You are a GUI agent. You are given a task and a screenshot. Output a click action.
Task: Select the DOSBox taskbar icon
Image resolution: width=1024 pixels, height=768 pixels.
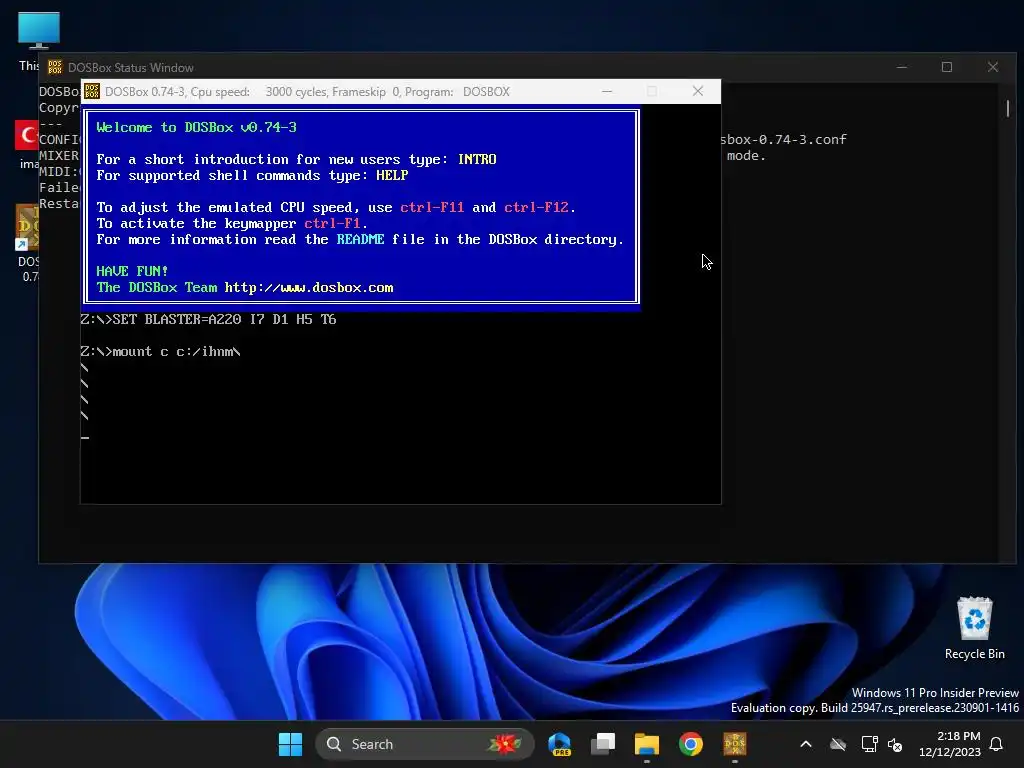735,744
